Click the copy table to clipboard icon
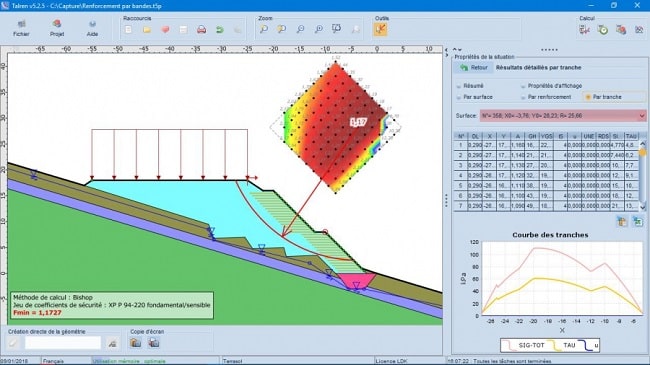 (621, 221)
